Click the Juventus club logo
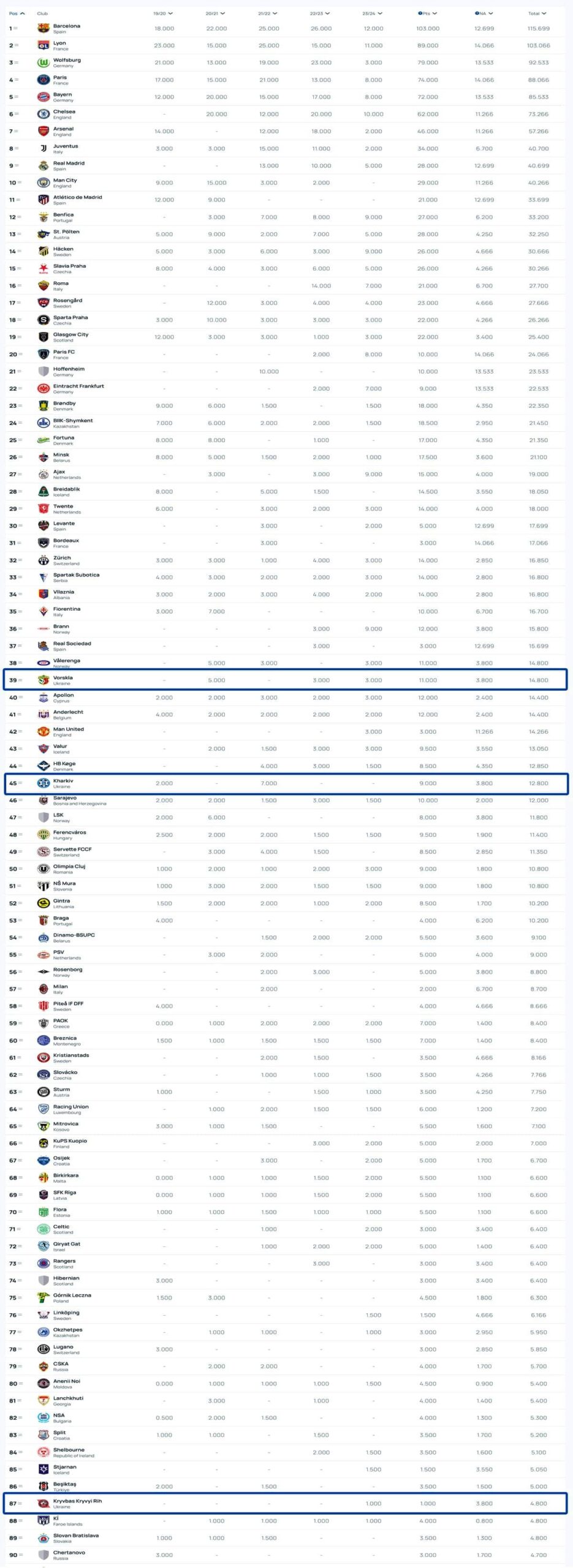 pyautogui.click(x=44, y=148)
